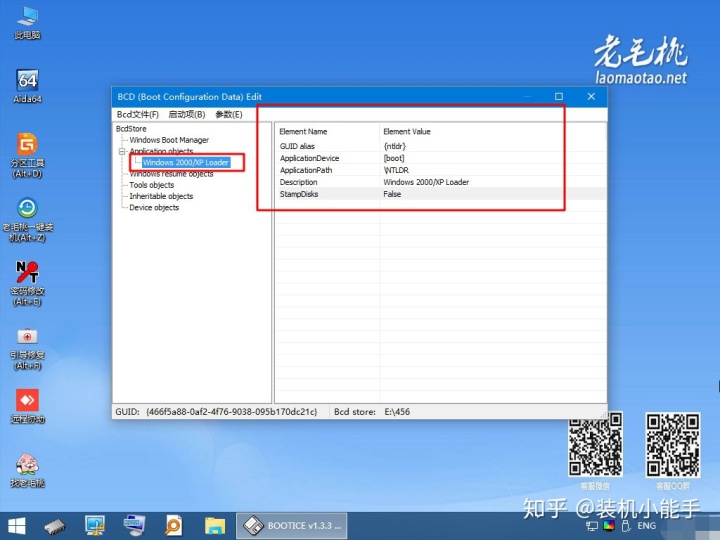Open the 启动项(B) menu

[x=186, y=114]
